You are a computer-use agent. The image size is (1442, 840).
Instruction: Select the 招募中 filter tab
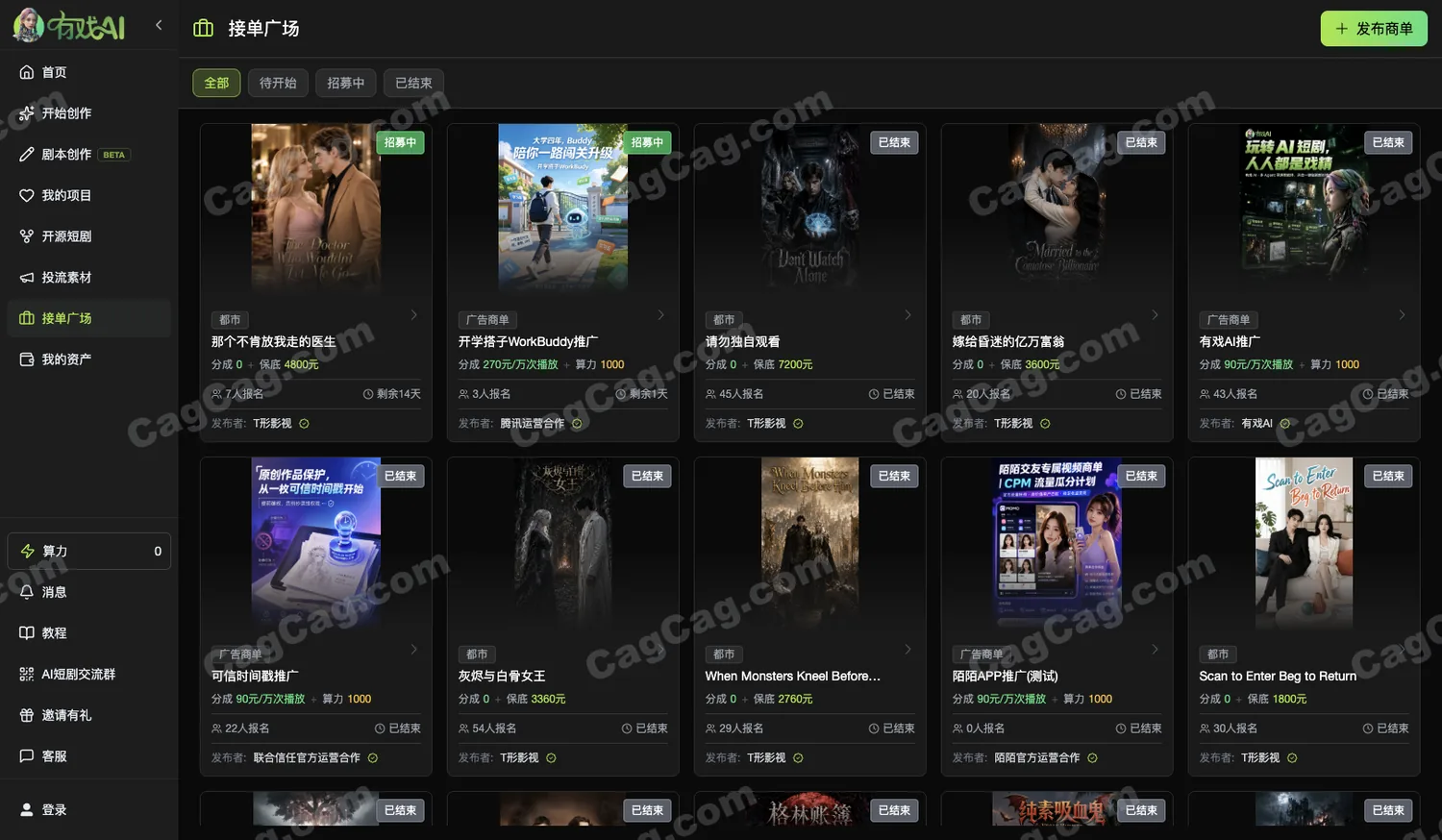345,83
